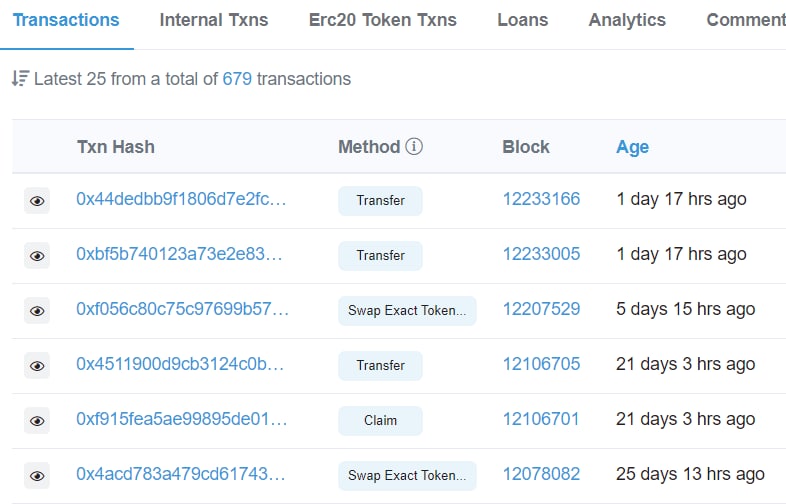Preview transaction 0xf056c80c75c97699b57 via eye icon
Screen dimensions: 786x504
click(x=37, y=311)
